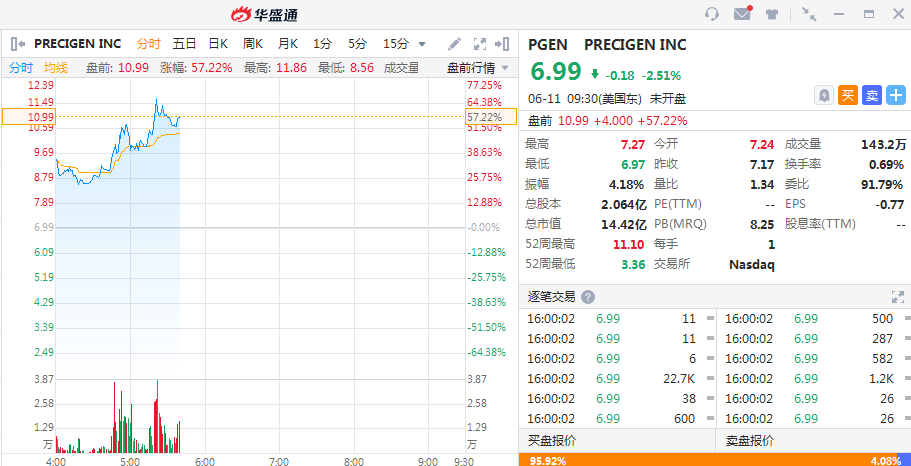The image size is (911, 466).
Task: Open more chart periods dropdown arrow
Action: [x=422, y=44]
